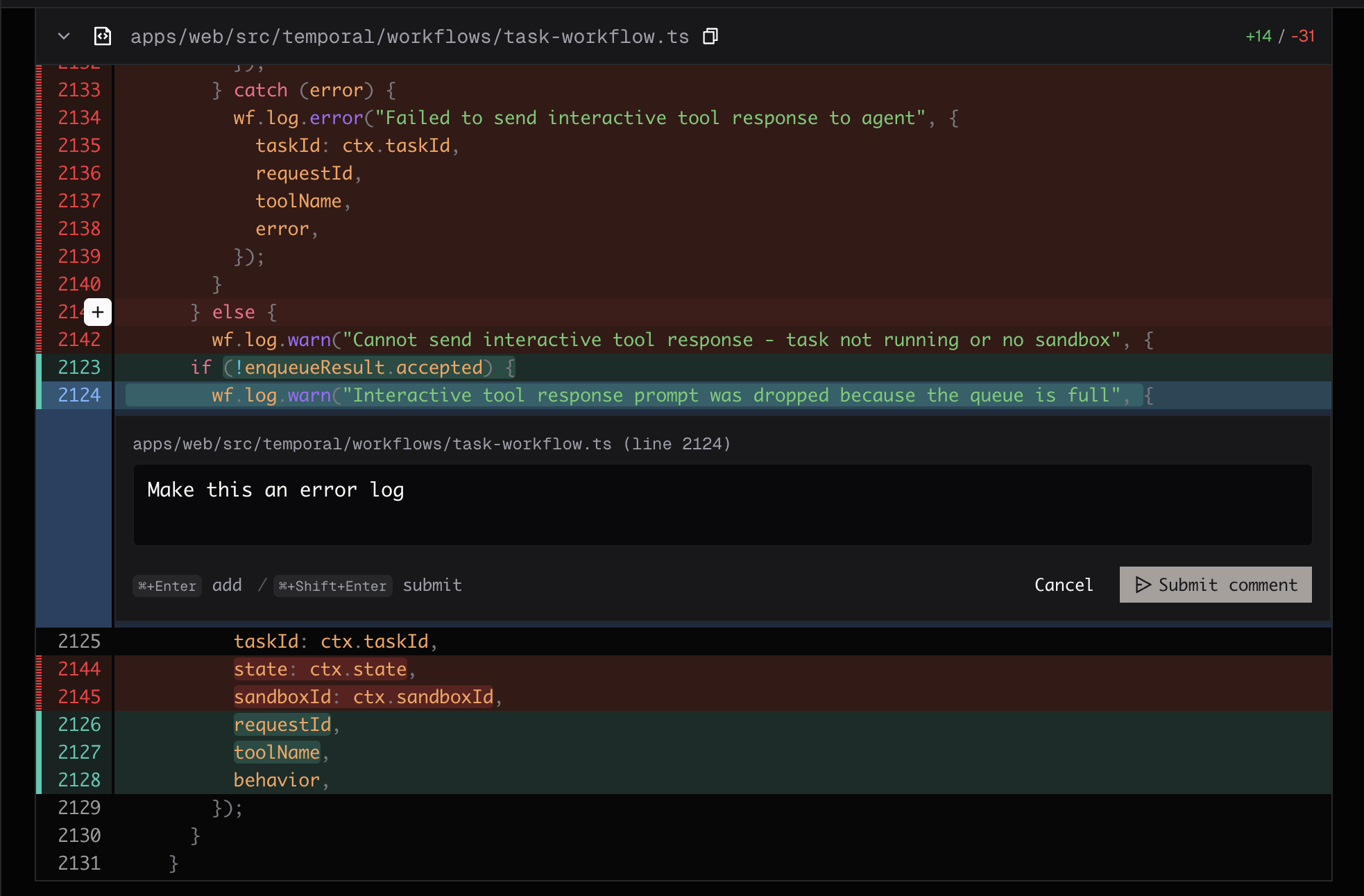Click into the comment text field

722,504
